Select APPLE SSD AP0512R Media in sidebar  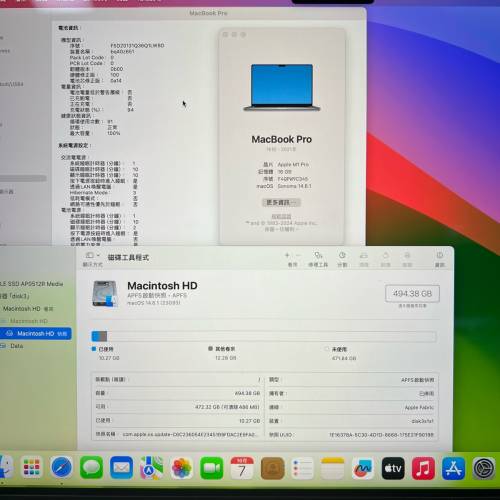(32, 284)
